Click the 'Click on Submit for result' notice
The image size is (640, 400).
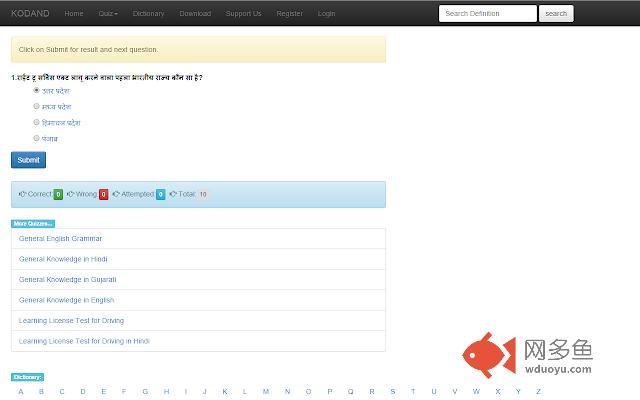tap(198, 49)
